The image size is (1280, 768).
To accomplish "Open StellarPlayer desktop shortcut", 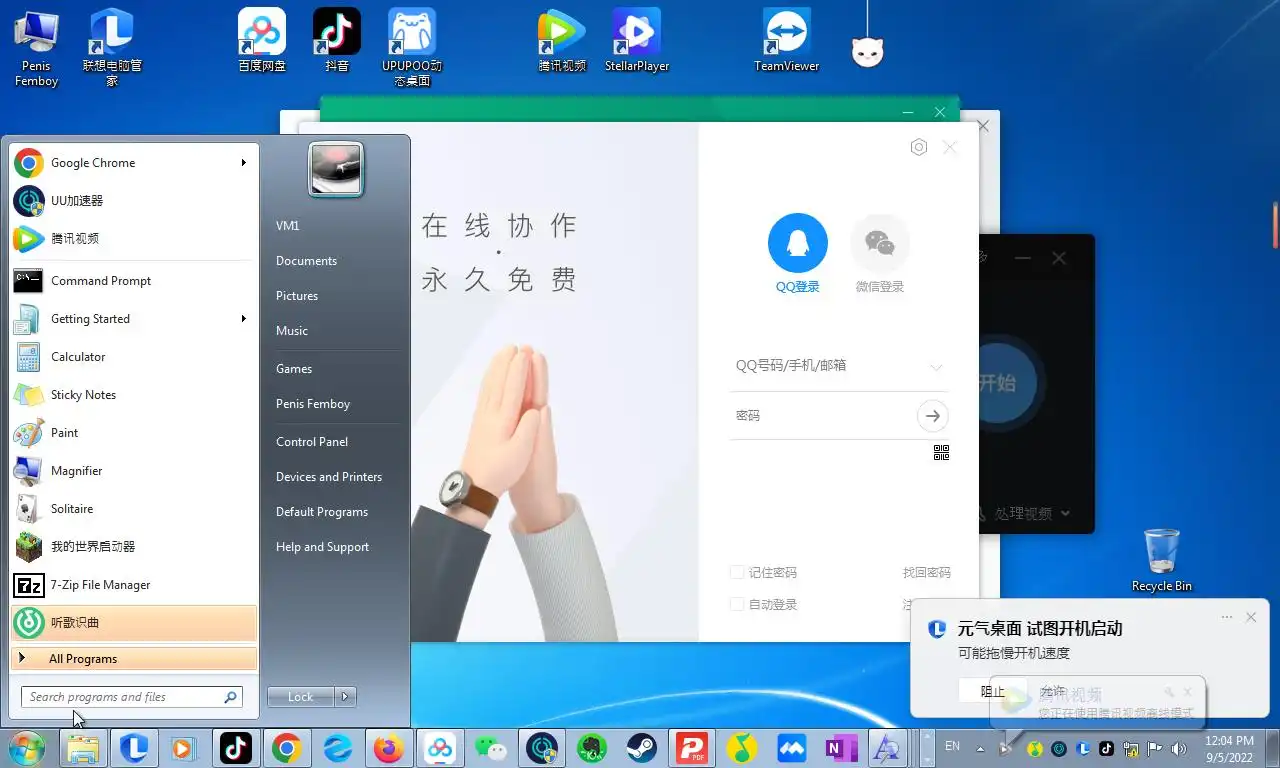I will tap(637, 40).
